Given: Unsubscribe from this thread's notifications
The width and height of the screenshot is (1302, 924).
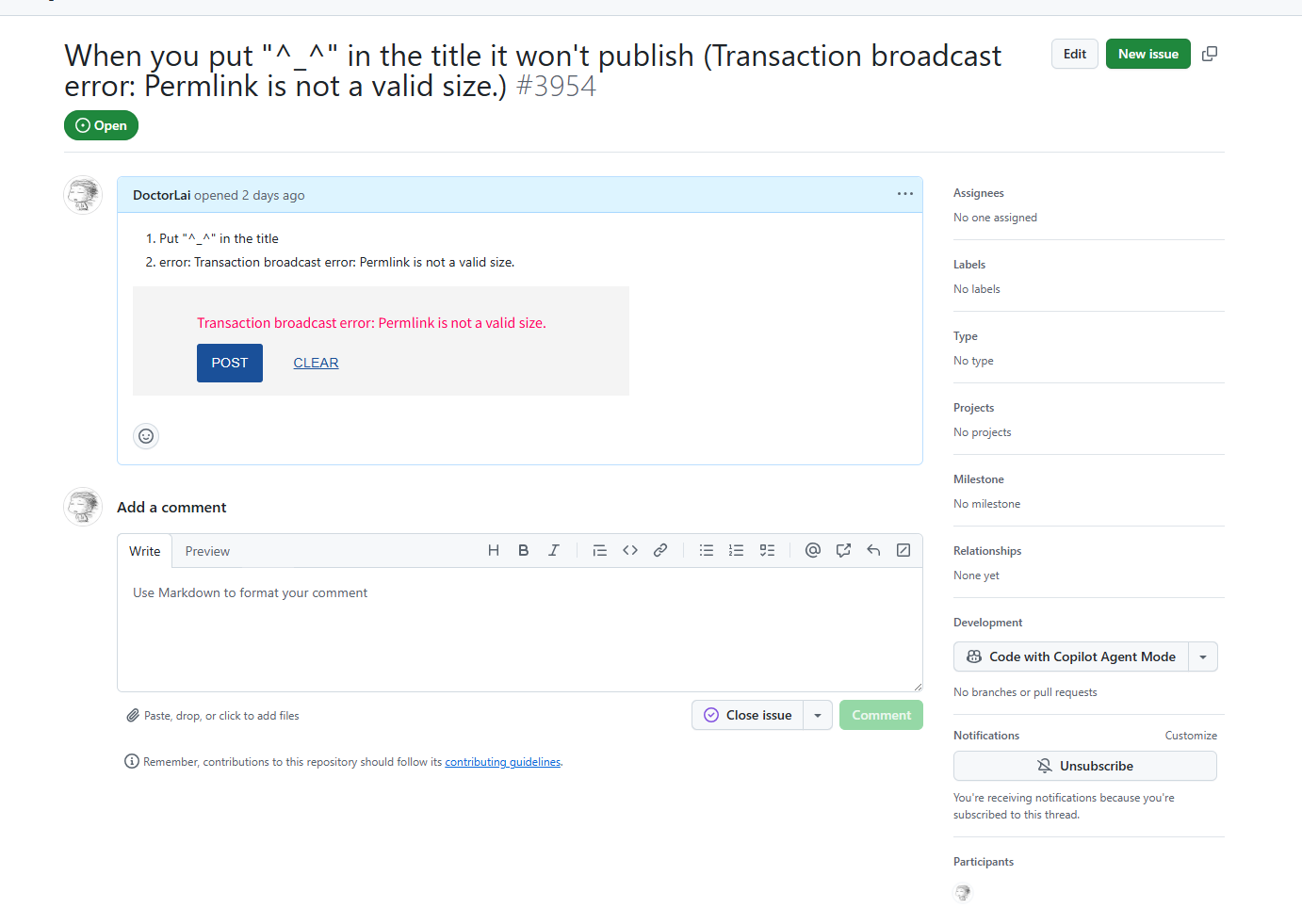Looking at the screenshot, I should 1085,766.
